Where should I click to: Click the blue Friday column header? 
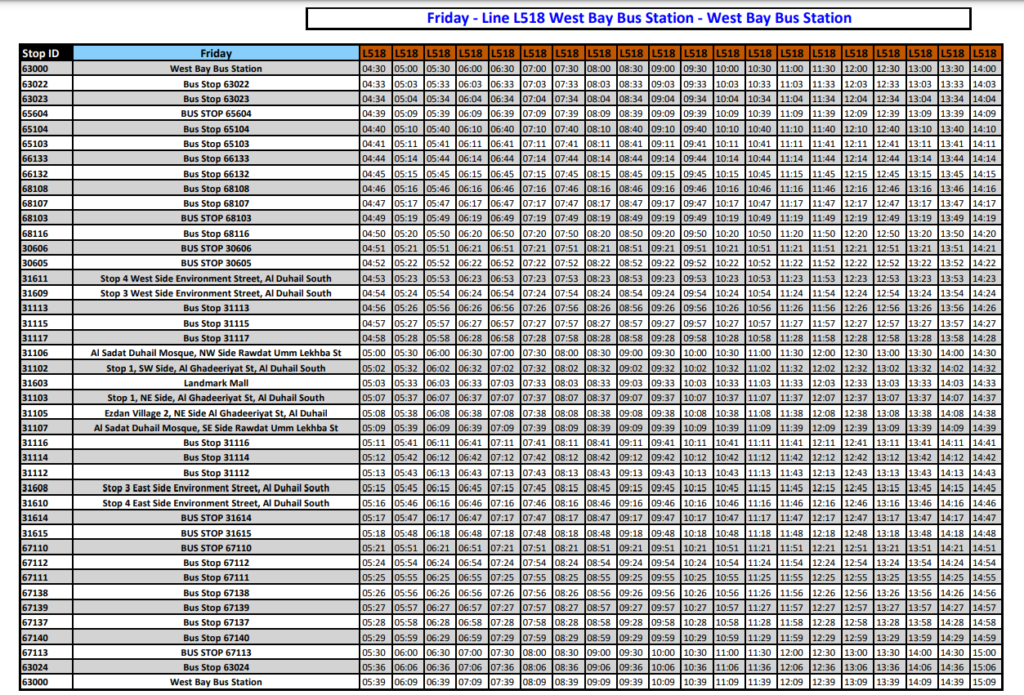pyautogui.click(x=215, y=53)
